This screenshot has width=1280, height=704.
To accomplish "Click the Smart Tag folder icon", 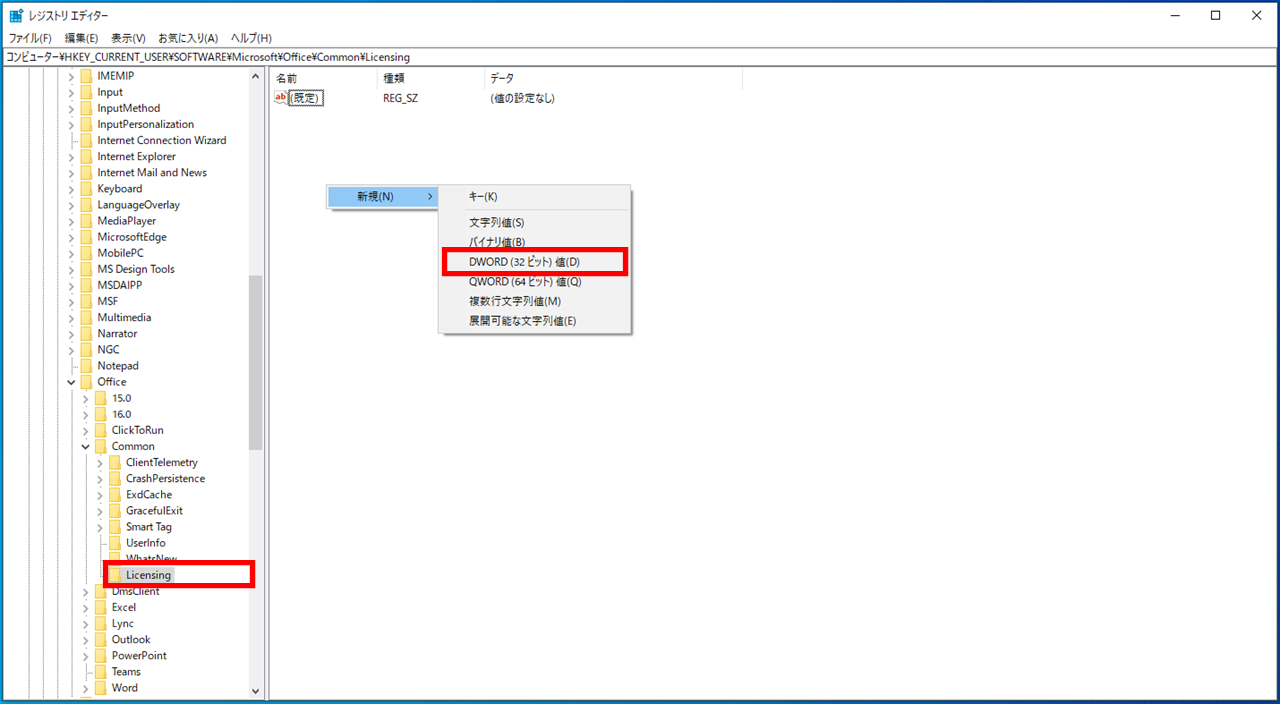I will [x=115, y=527].
